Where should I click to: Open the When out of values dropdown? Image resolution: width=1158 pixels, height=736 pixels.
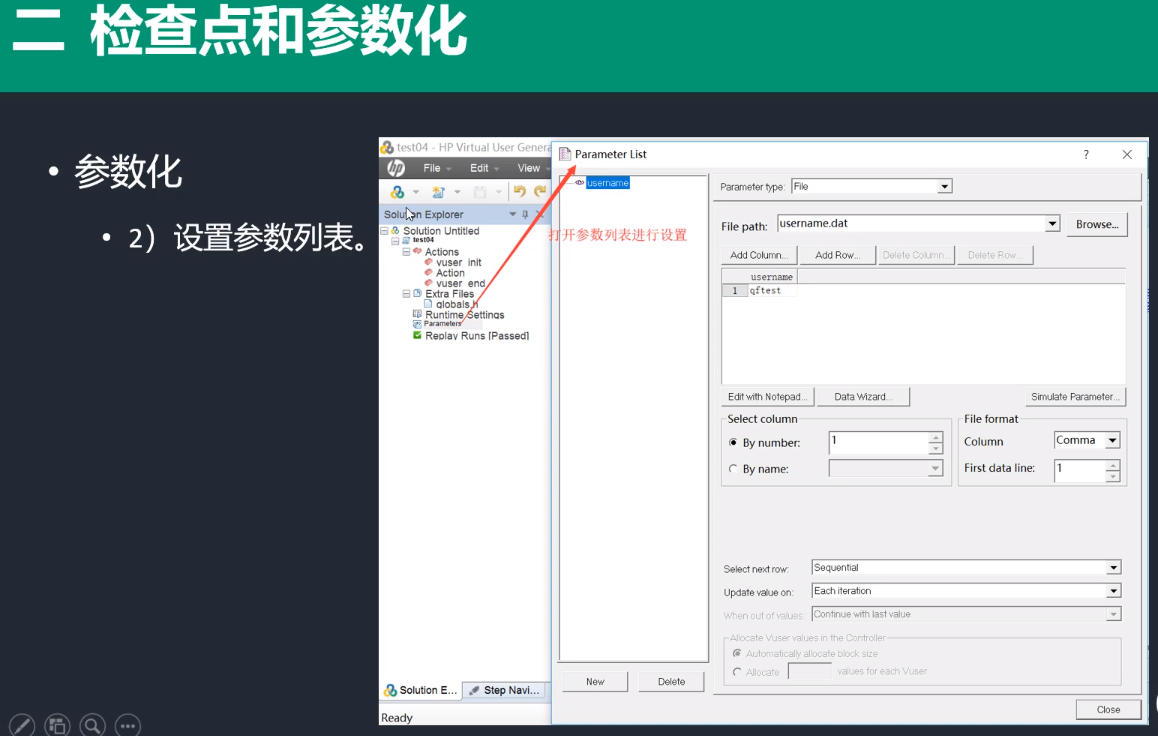coord(1114,614)
